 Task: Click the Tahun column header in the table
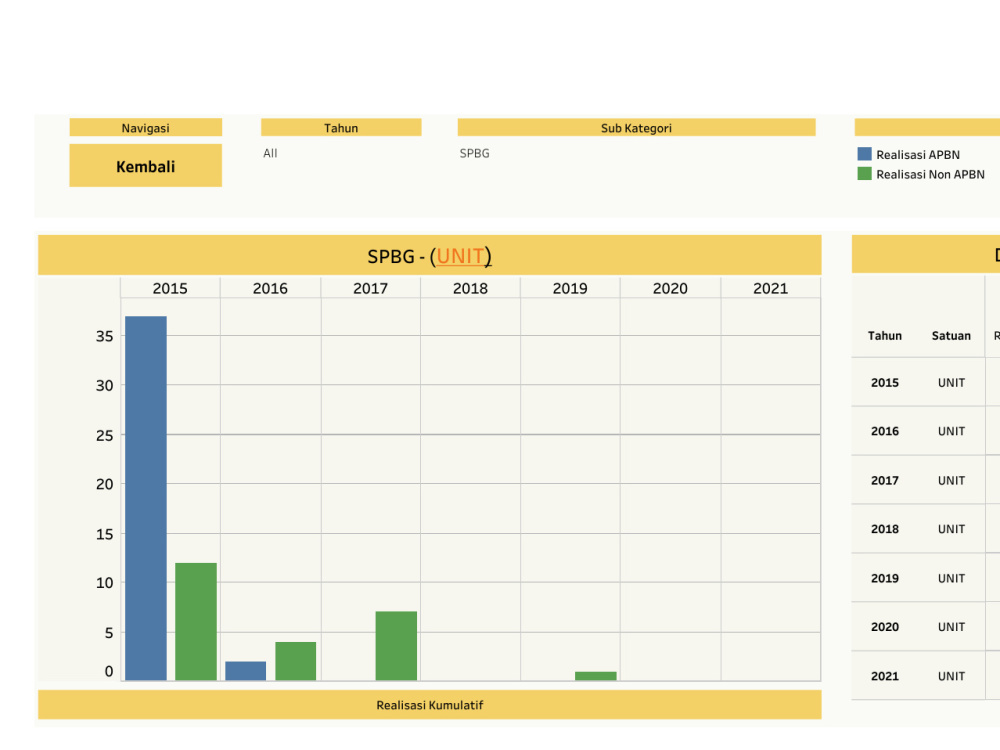[885, 336]
